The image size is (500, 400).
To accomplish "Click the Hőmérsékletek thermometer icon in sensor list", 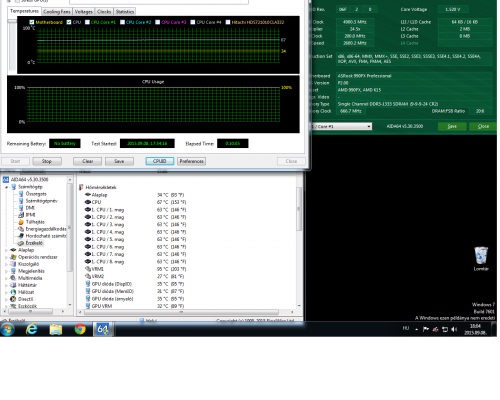I will 81,187.
